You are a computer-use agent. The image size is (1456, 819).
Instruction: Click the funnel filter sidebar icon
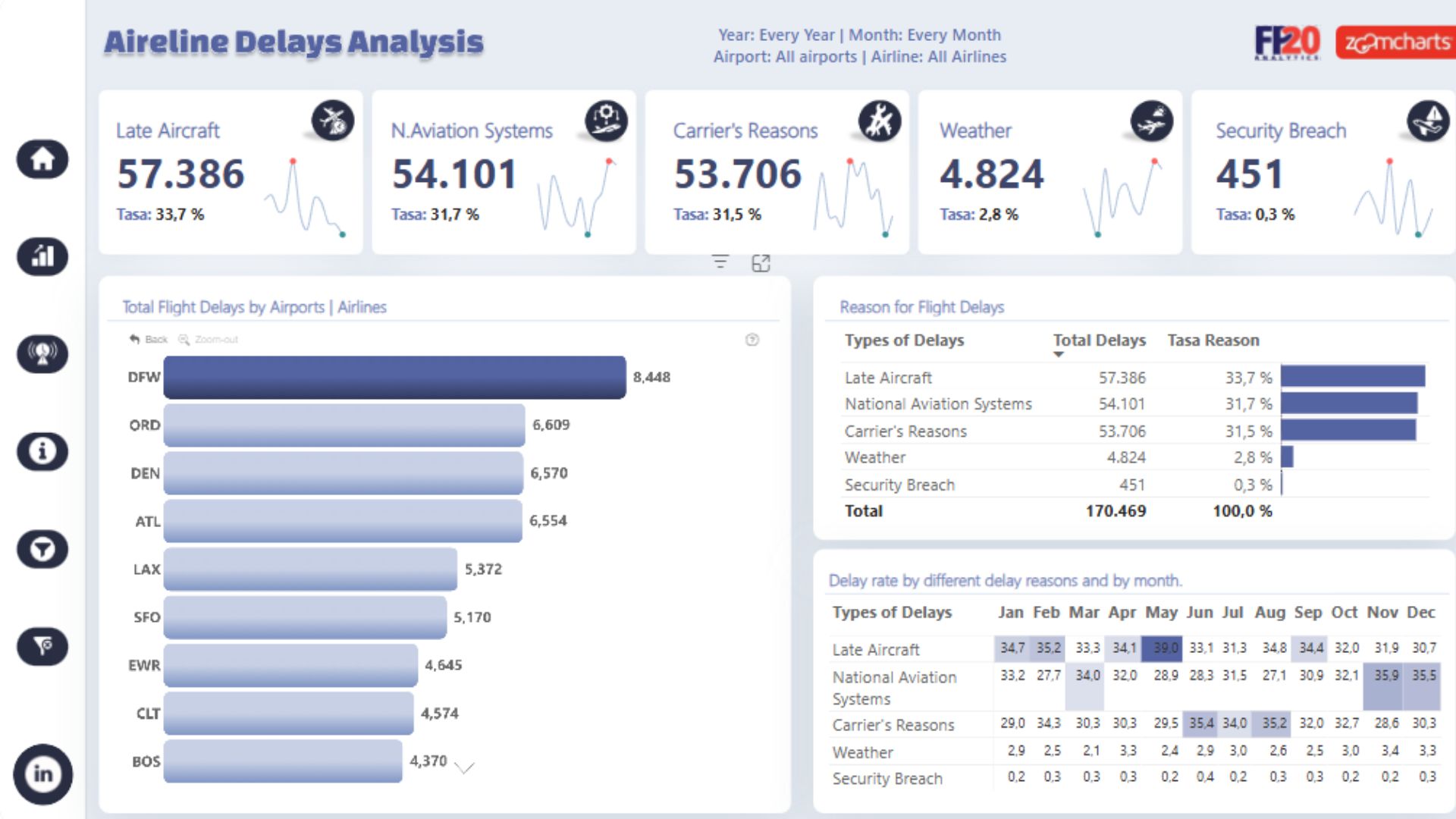point(42,549)
